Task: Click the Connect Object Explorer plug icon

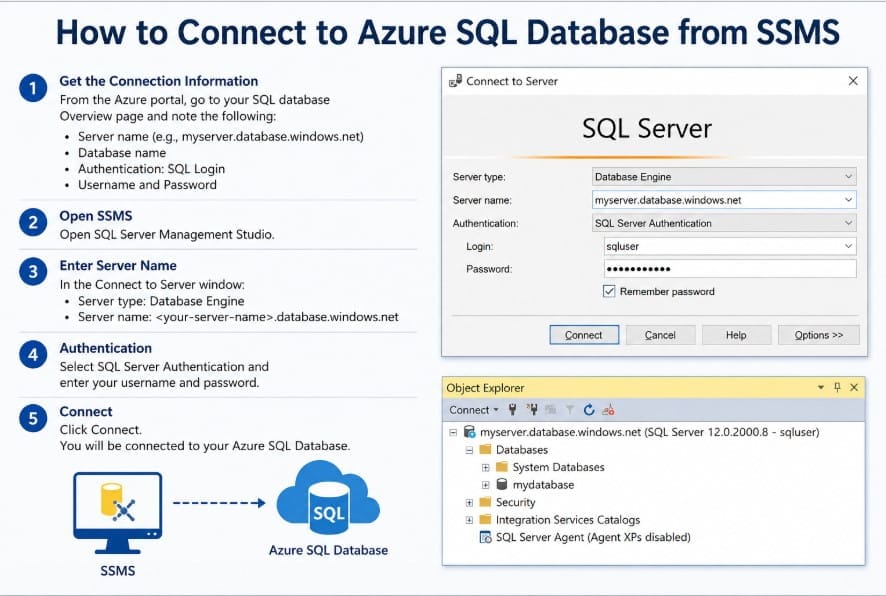Action: 513,410
